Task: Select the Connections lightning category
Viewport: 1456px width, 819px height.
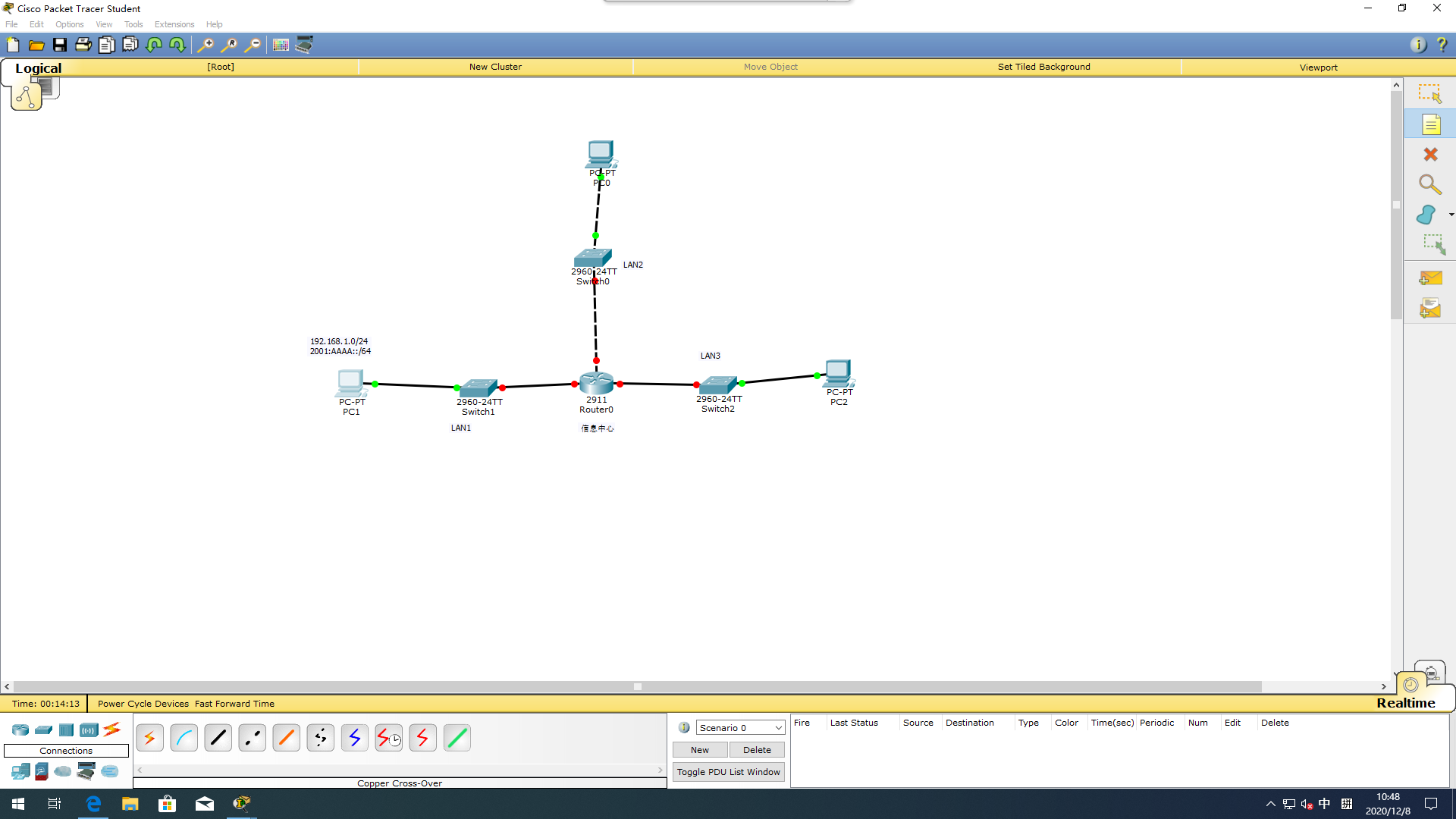Action: tap(111, 730)
